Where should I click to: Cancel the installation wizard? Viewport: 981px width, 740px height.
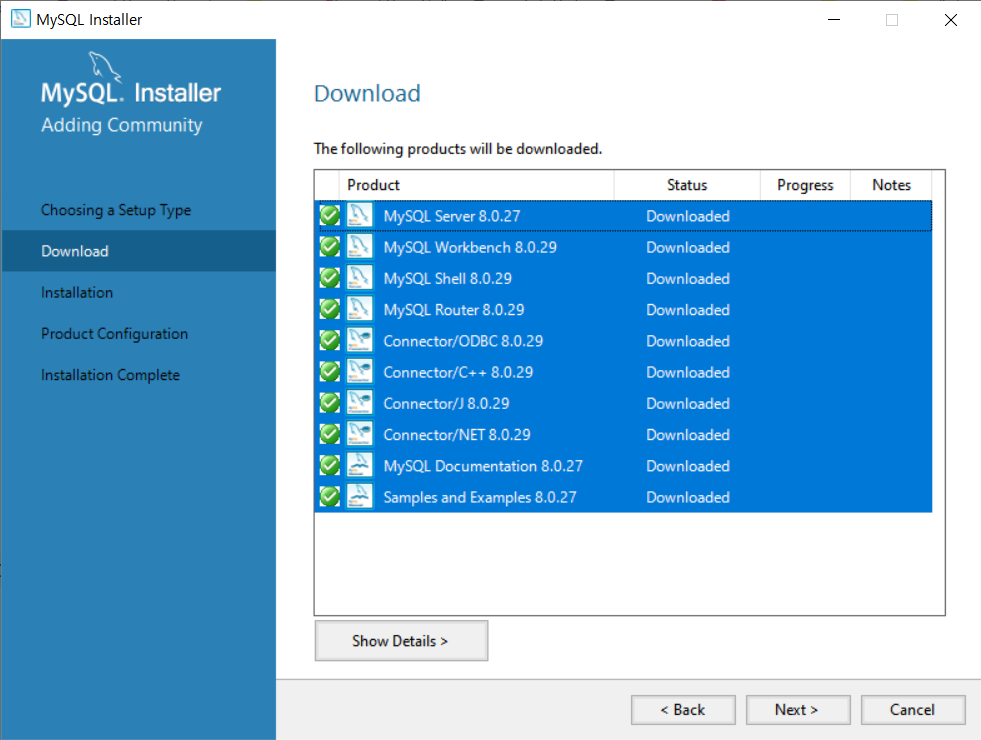pos(913,710)
